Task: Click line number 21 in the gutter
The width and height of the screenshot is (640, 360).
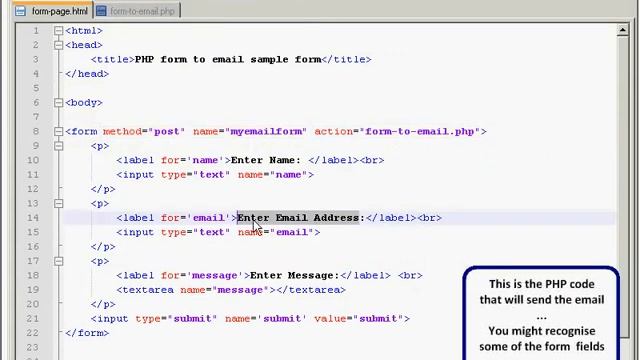Action: pos(33,319)
